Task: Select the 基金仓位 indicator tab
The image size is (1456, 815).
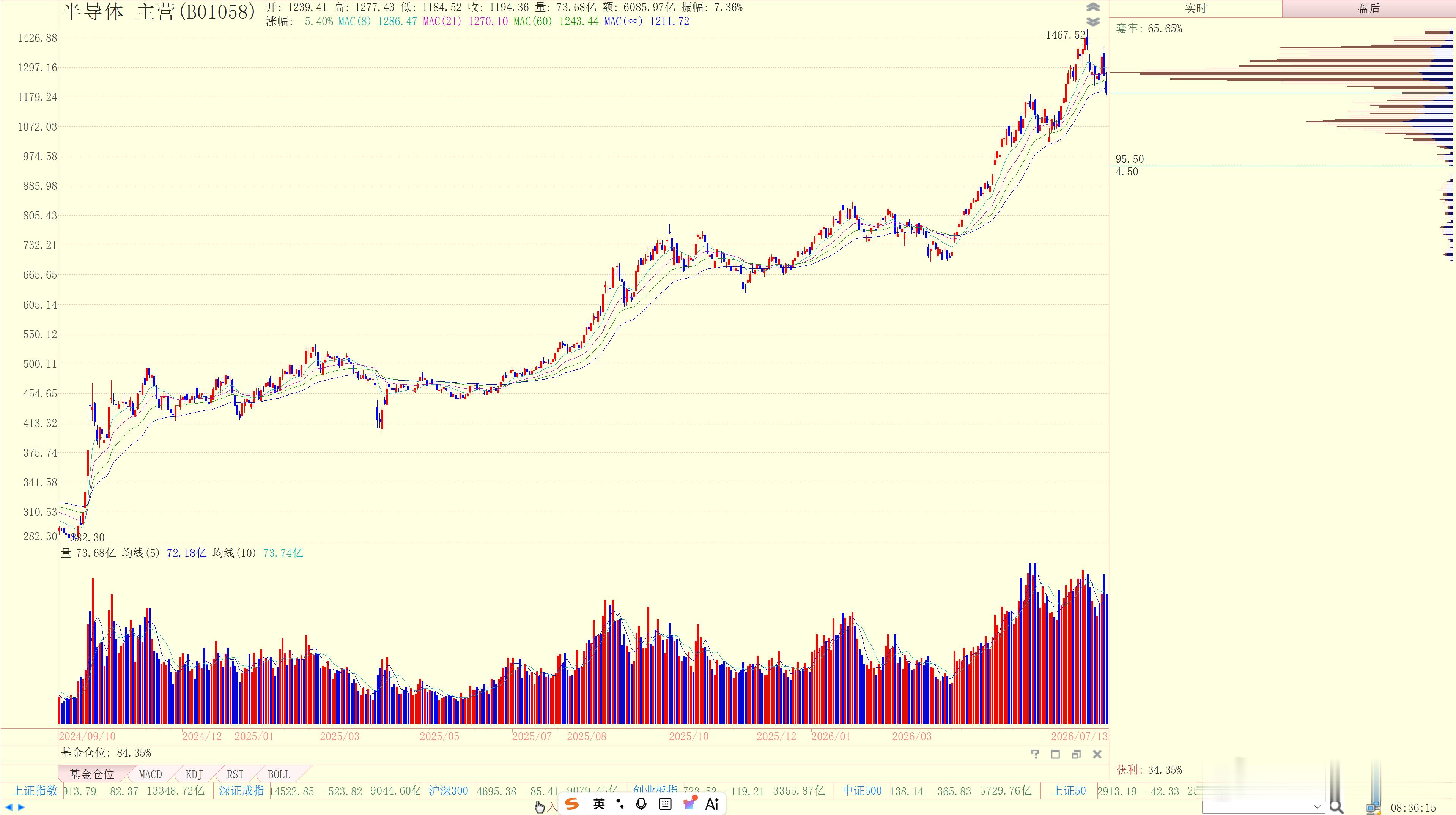Action: [91, 774]
